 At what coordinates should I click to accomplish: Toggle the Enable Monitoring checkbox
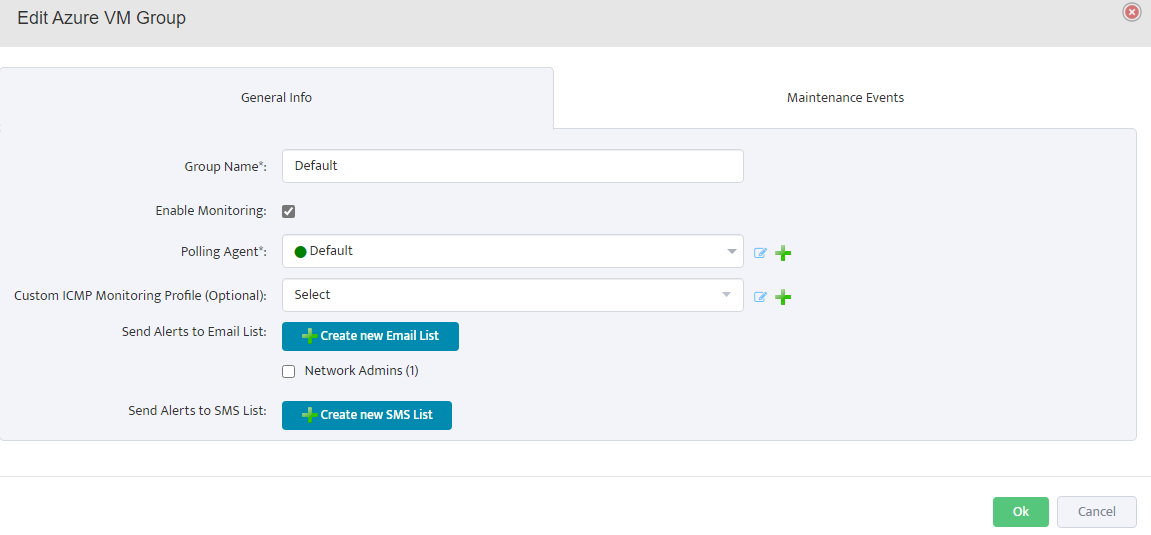pos(288,211)
